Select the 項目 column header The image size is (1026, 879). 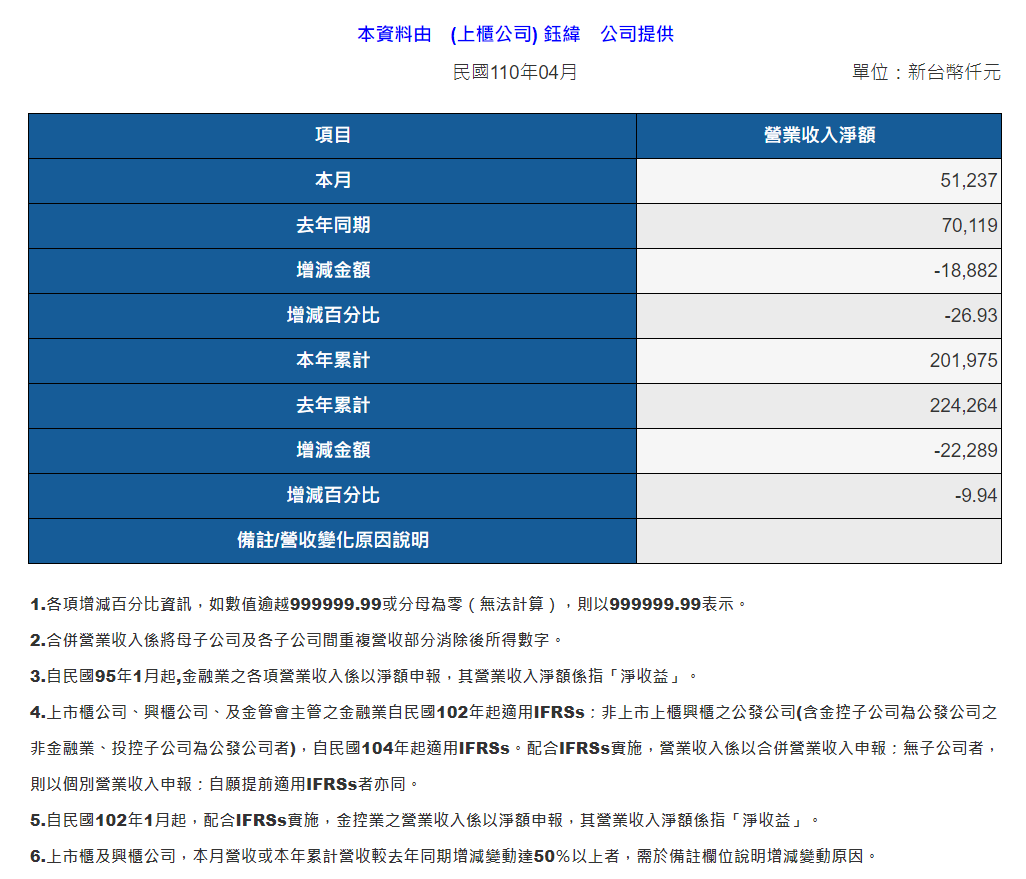pyautogui.click(x=332, y=135)
